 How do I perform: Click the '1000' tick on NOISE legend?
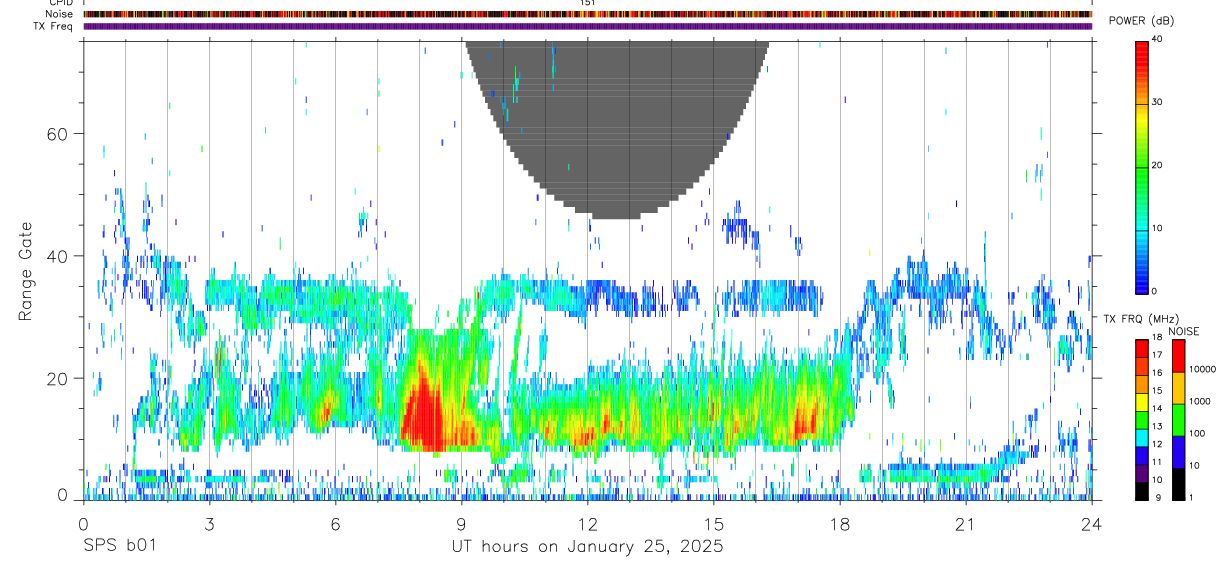point(1201,401)
